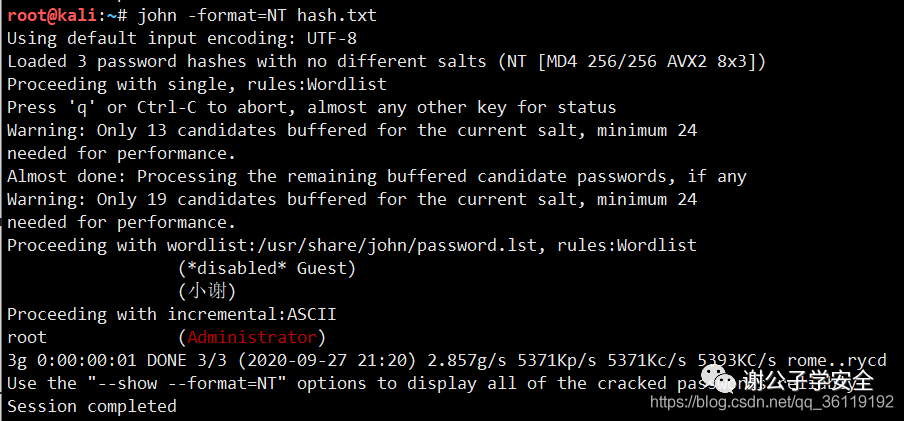Select the rome..rycd candidate range text
The height and width of the screenshot is (421, 904).
[837, 361]
